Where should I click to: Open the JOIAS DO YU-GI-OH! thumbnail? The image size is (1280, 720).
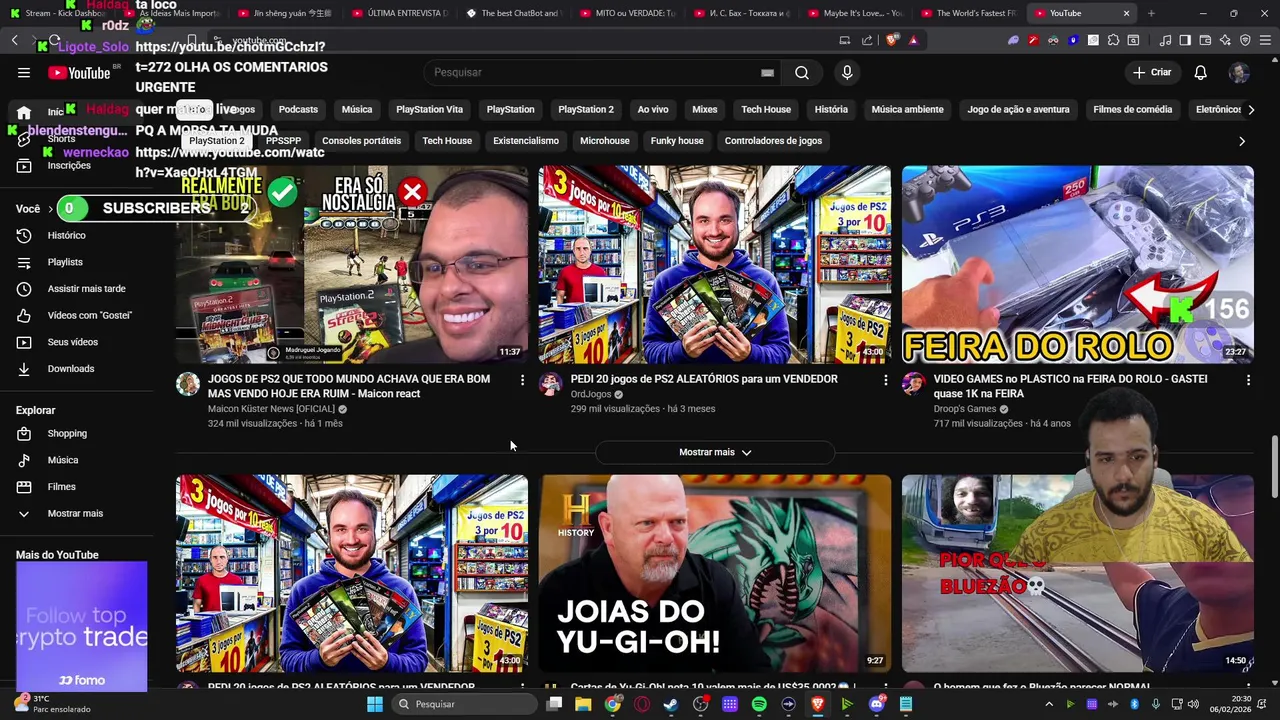[x=715, y=573]
